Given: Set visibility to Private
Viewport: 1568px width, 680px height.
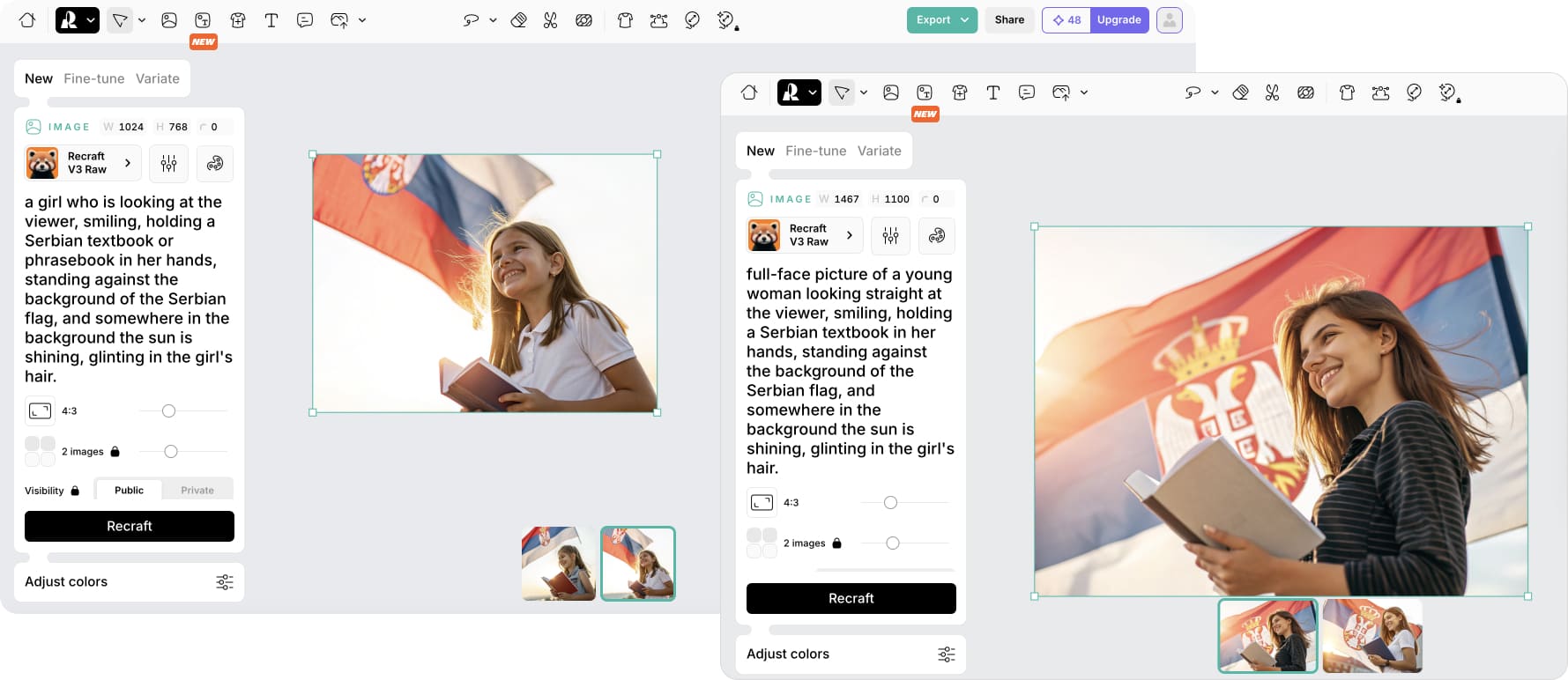Looking at the screenshot, I should tap(197, 491).
